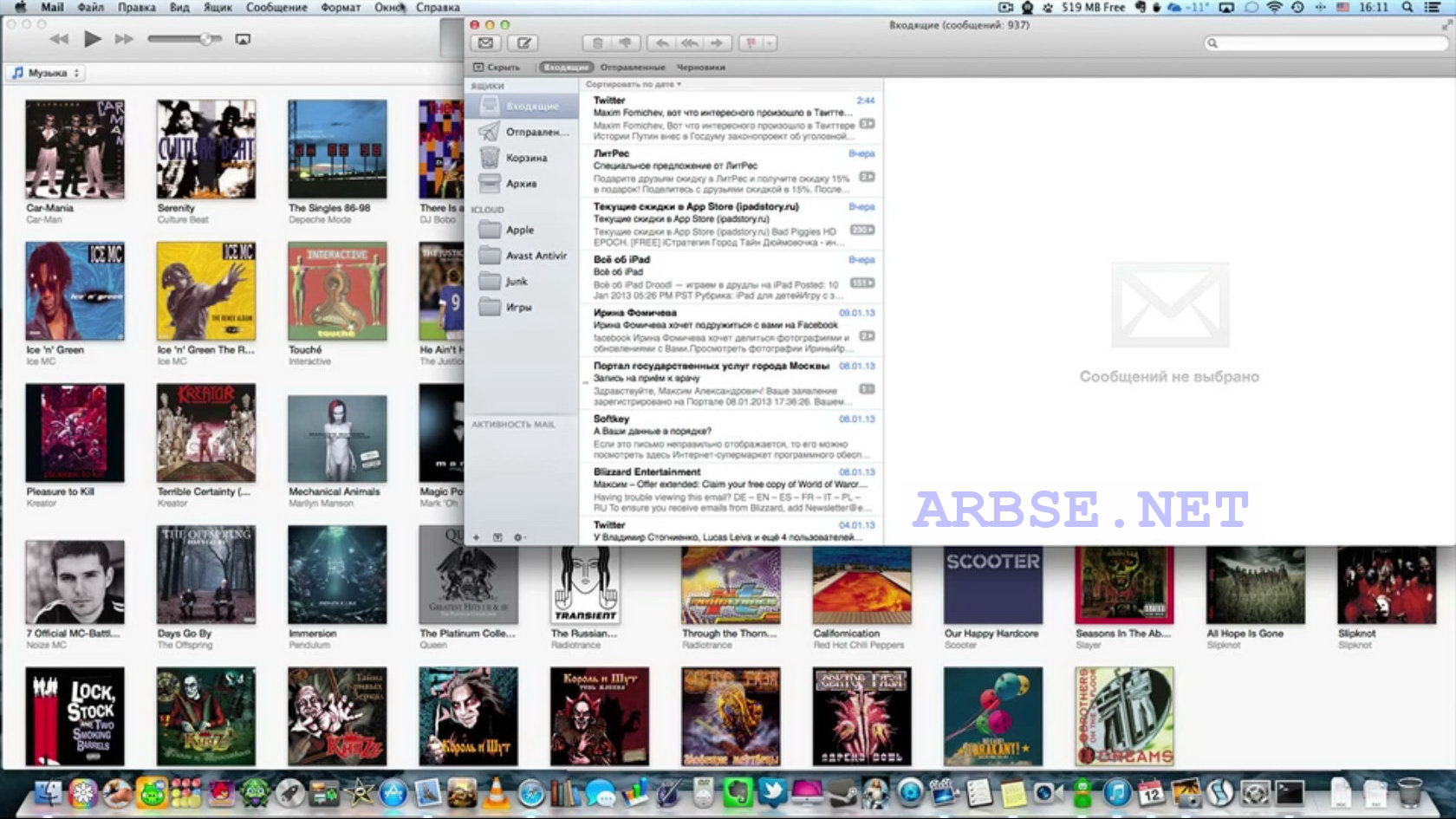
Task: Get new mail with envelope icon
Action: (x=485, y=42)
